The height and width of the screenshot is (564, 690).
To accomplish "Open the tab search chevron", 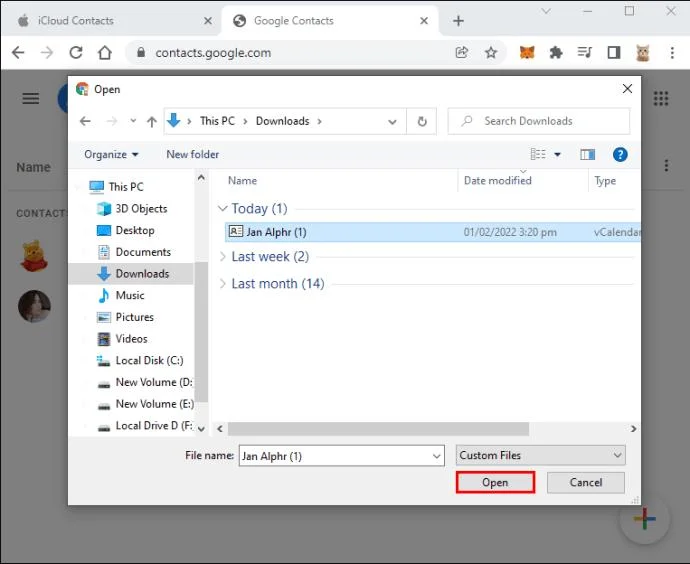I will tap(546, 11).
